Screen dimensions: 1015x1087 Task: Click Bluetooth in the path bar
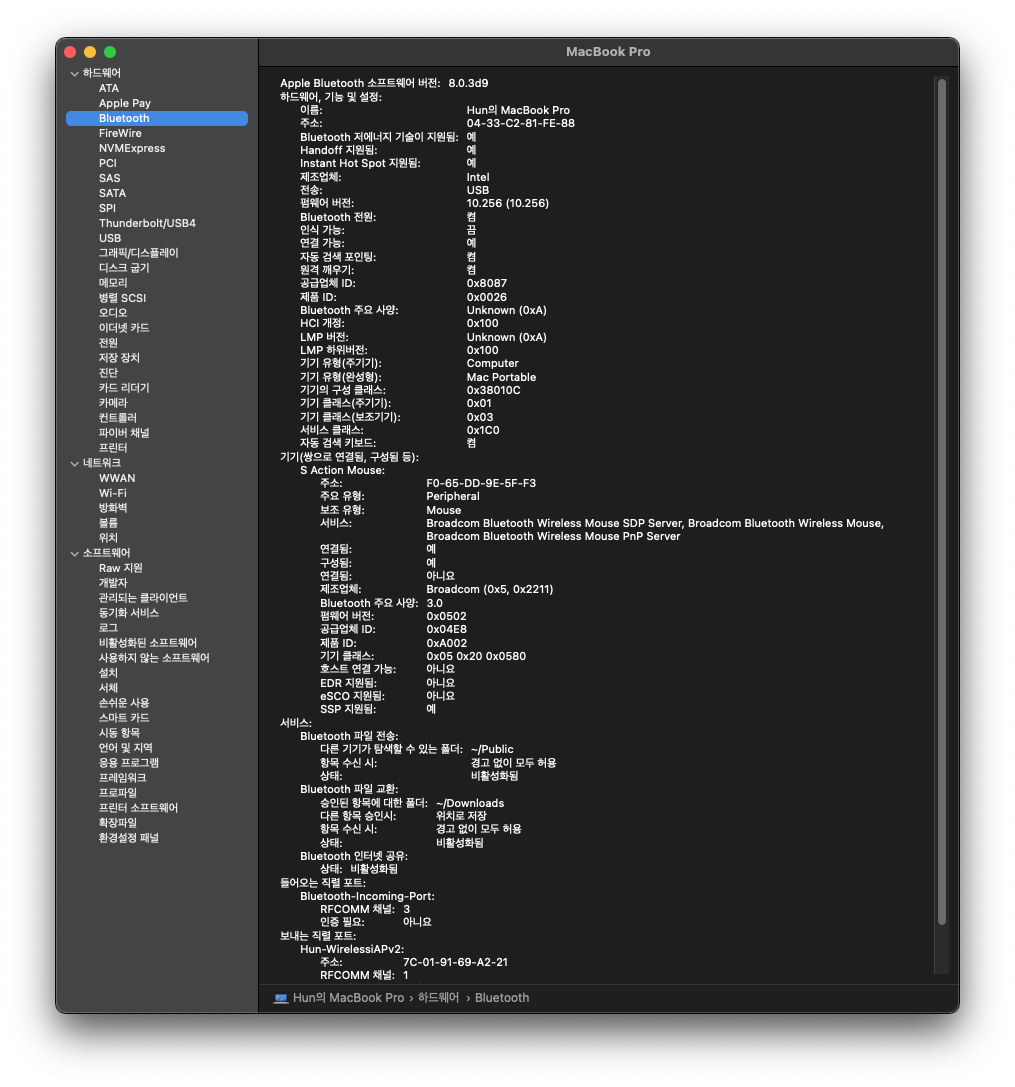tap(502, 998)
